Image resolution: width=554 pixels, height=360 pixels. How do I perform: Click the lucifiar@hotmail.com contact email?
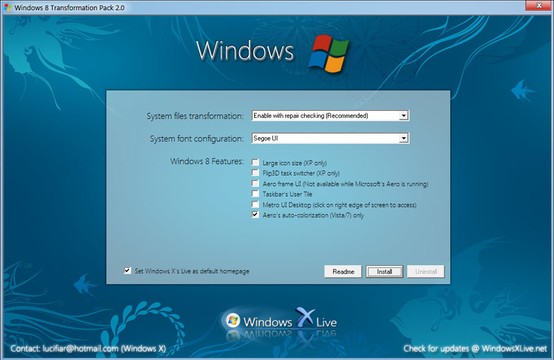click(81, 348)
